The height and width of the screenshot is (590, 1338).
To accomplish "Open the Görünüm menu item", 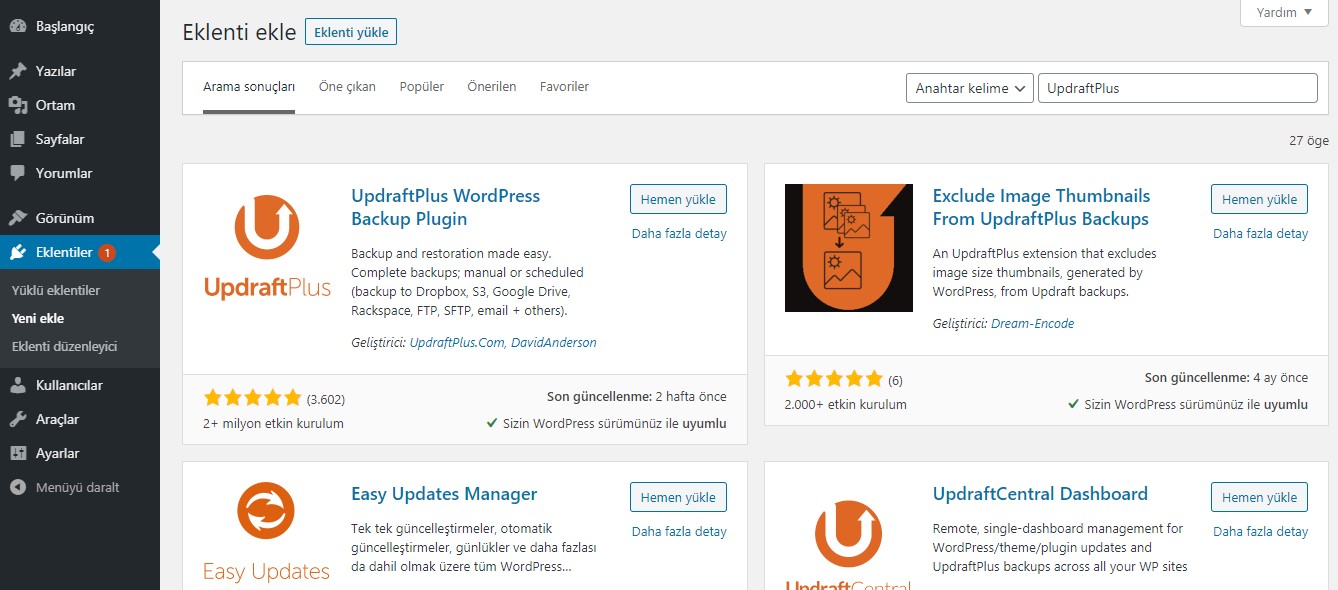I will (x=80, y=218).
